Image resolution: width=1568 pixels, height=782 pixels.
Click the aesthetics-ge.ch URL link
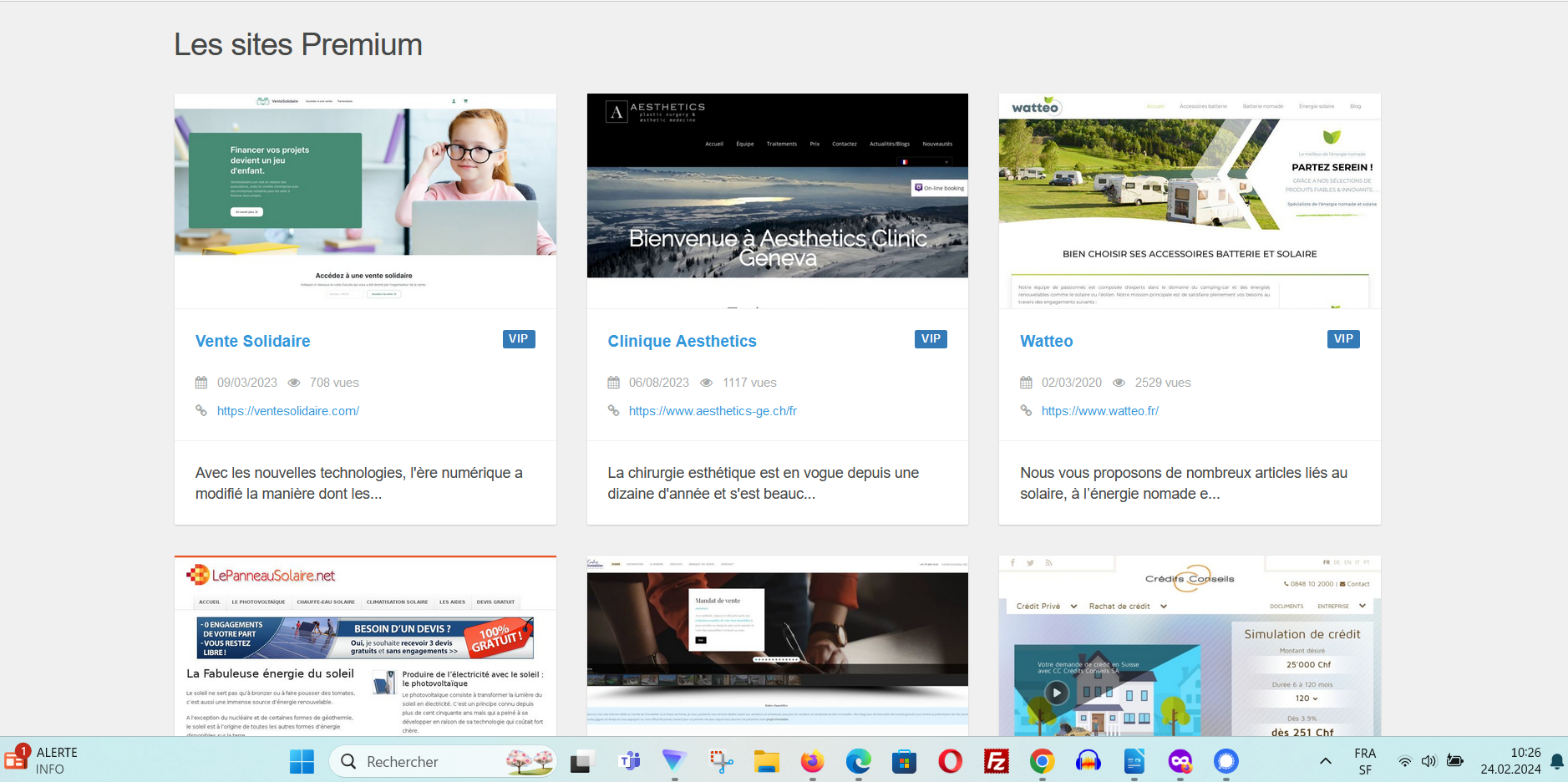712,411
